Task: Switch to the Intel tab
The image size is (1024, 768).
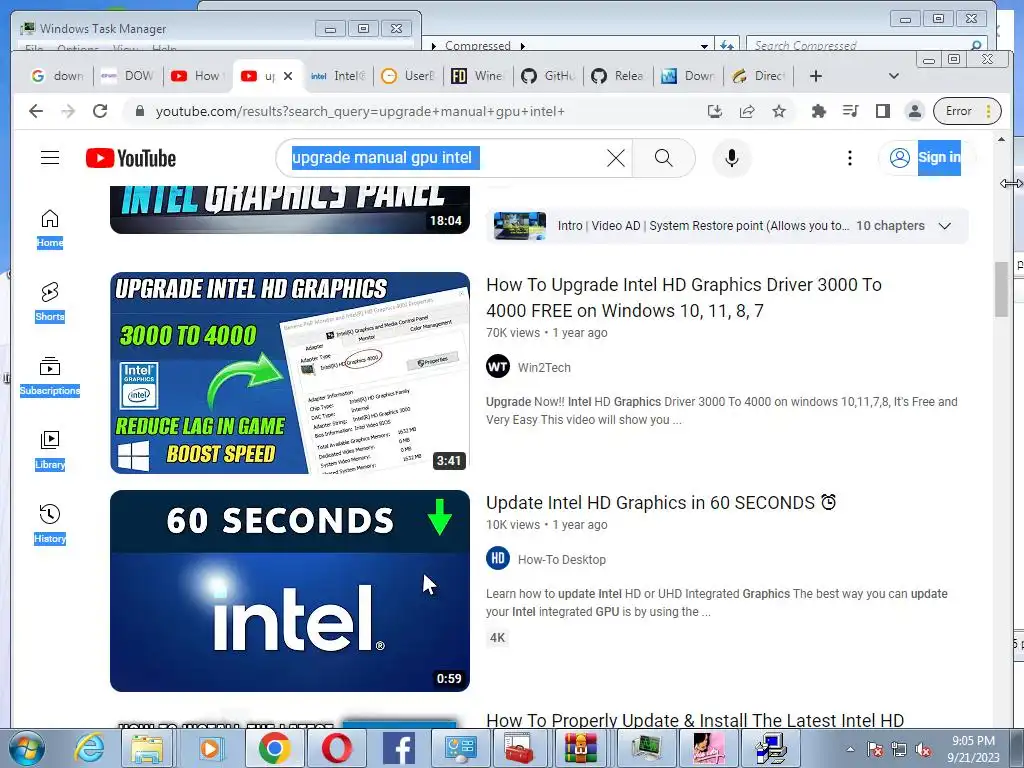Action: pos(338,76)
